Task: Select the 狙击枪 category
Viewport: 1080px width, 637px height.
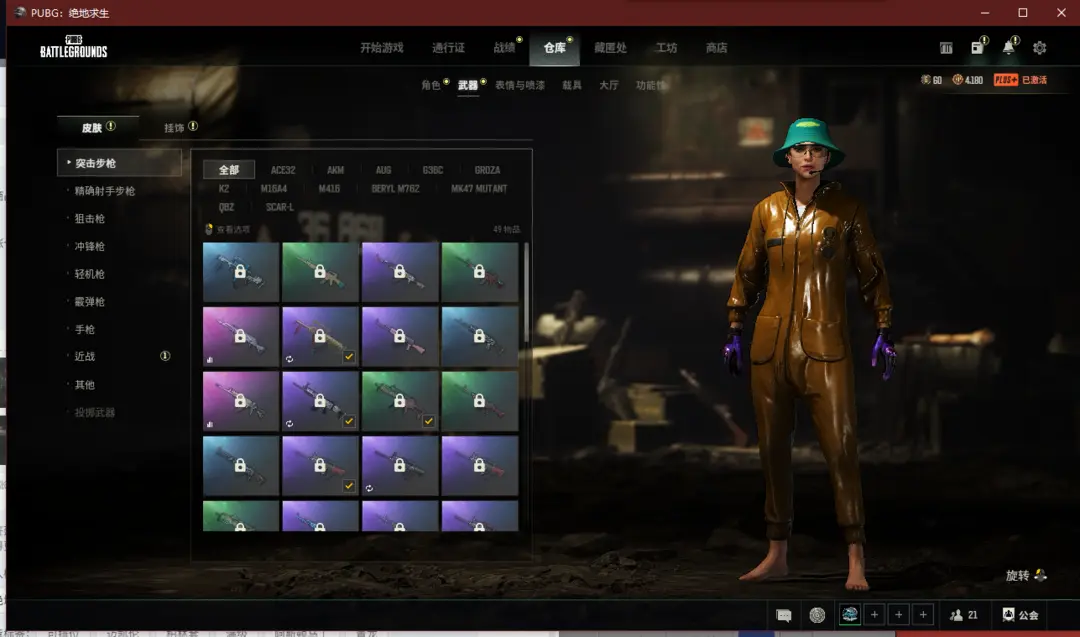Action: (x=90, y=218)
